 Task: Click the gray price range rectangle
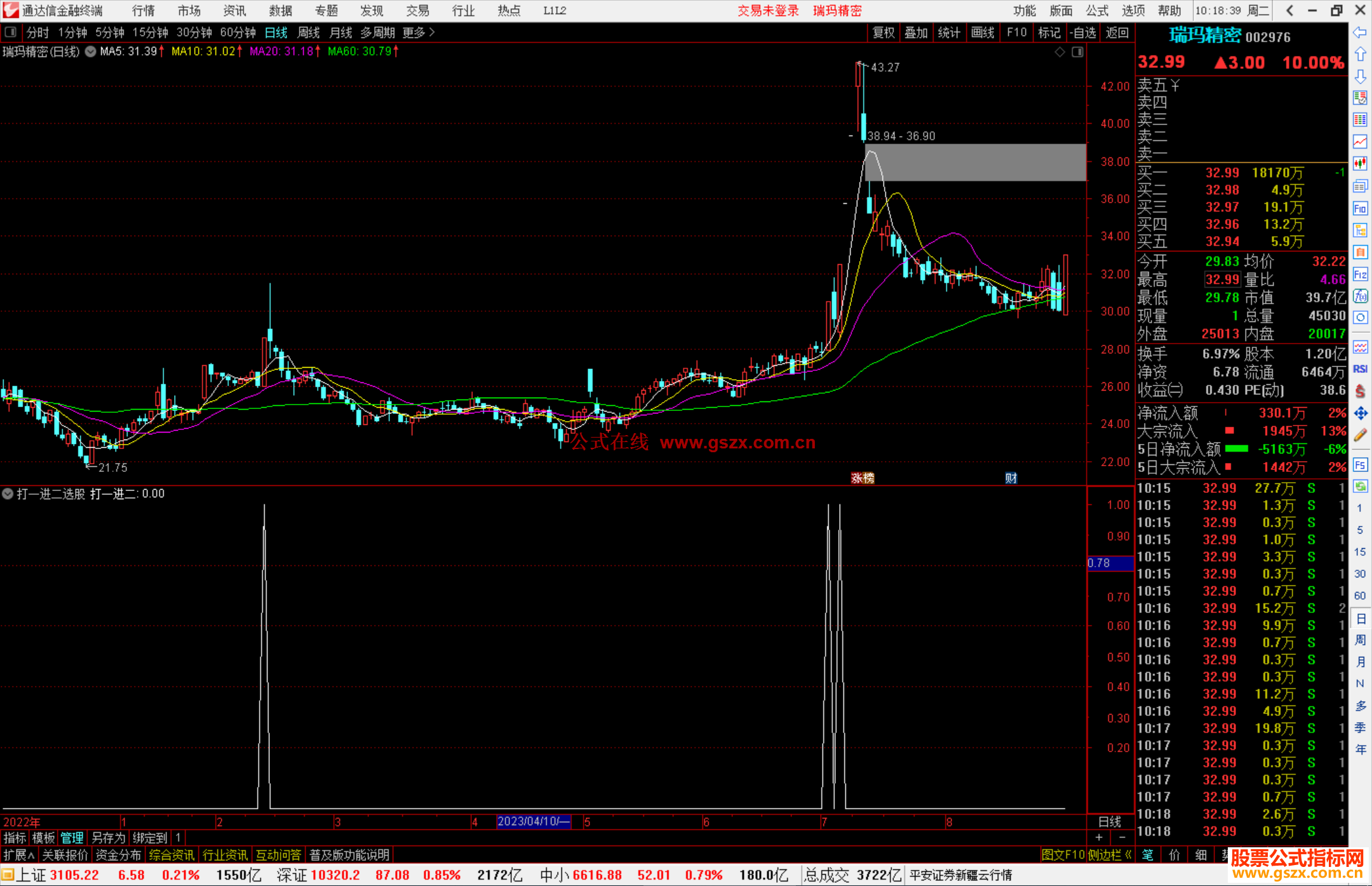(x=975, y=163)
